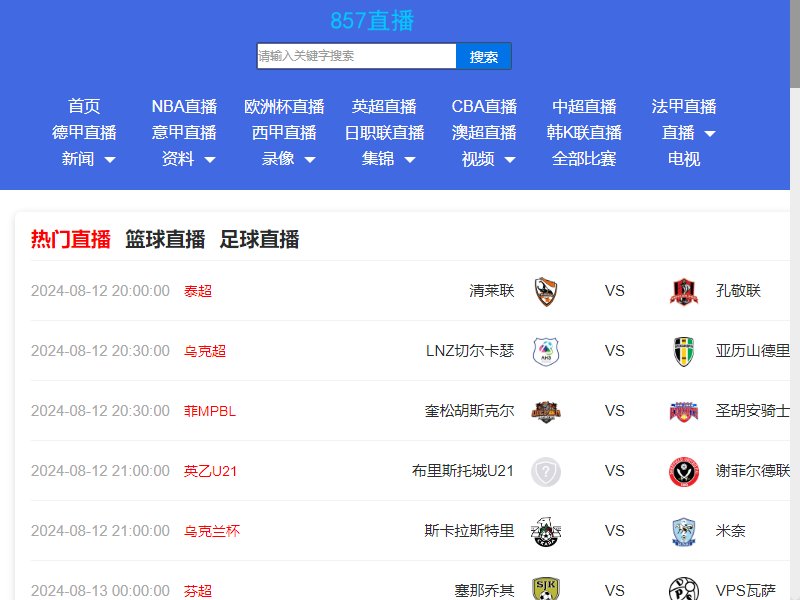
Task: Open the 英乙U21 league link
Action: [x=210, y=471]
